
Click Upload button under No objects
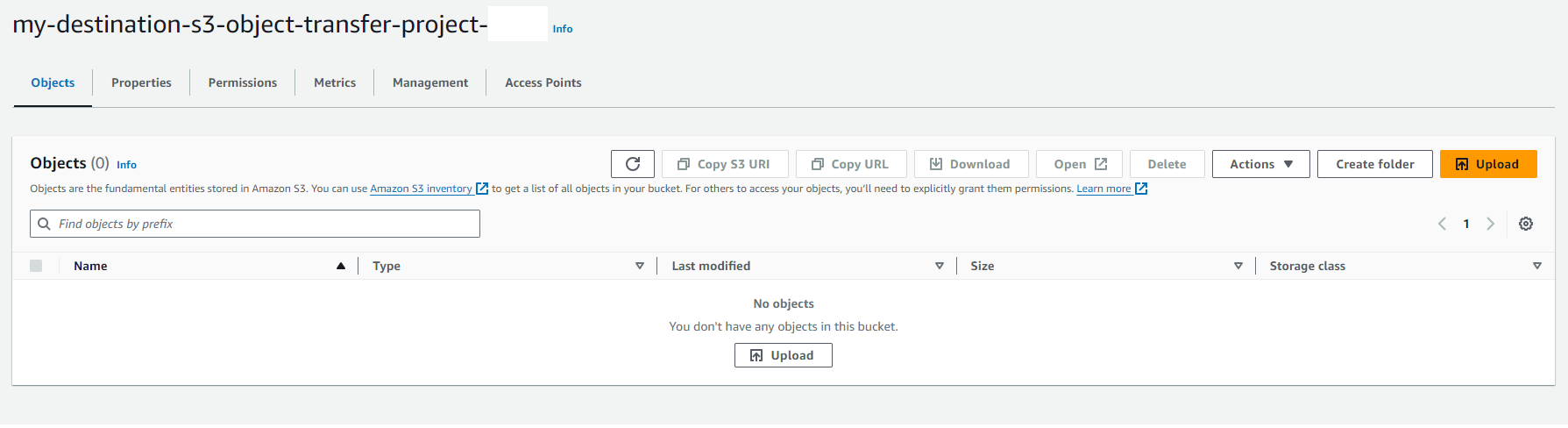pyautogui.click(x=784, y=355)
